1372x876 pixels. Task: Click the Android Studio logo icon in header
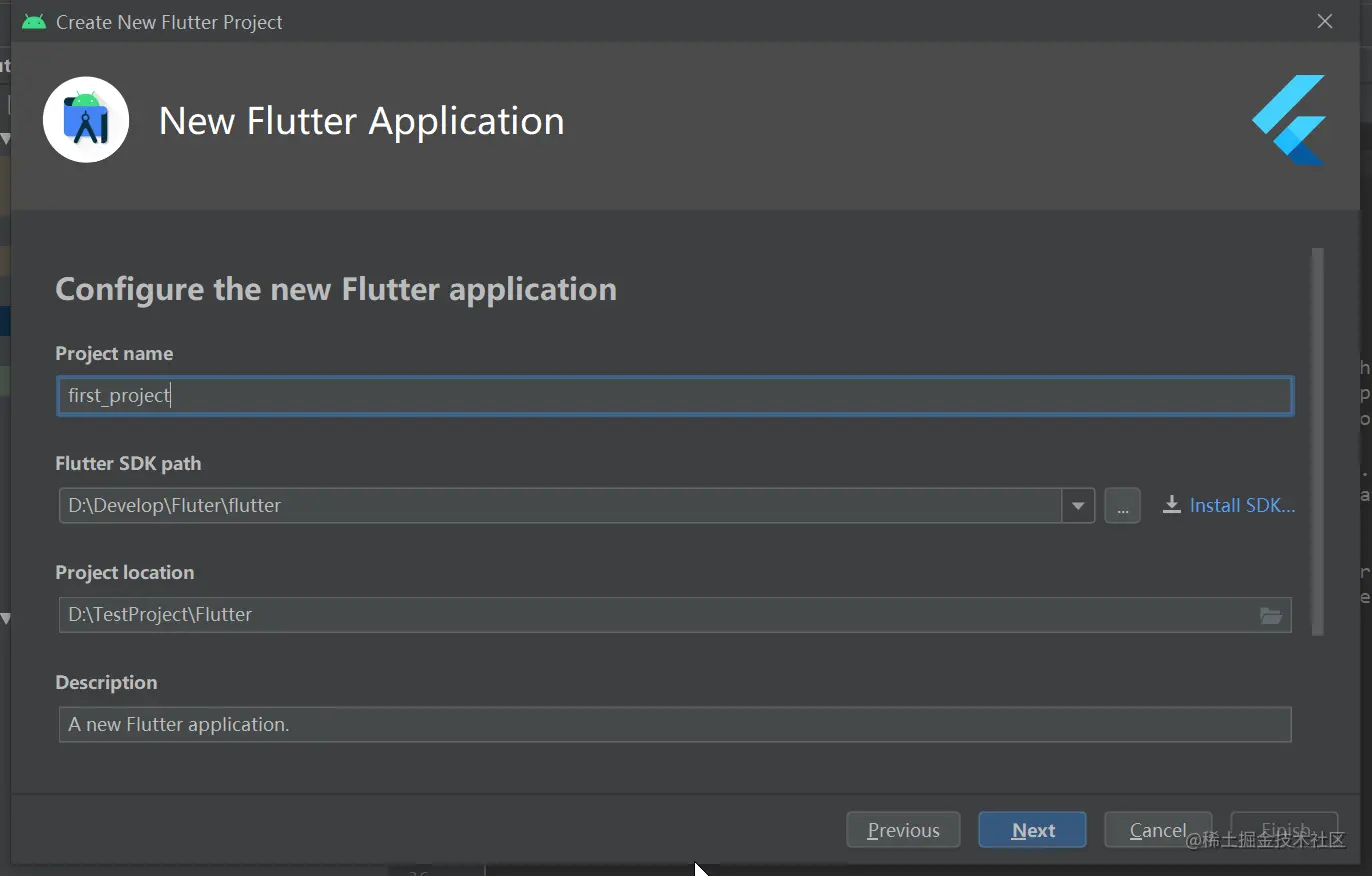(x=86, y=120)
